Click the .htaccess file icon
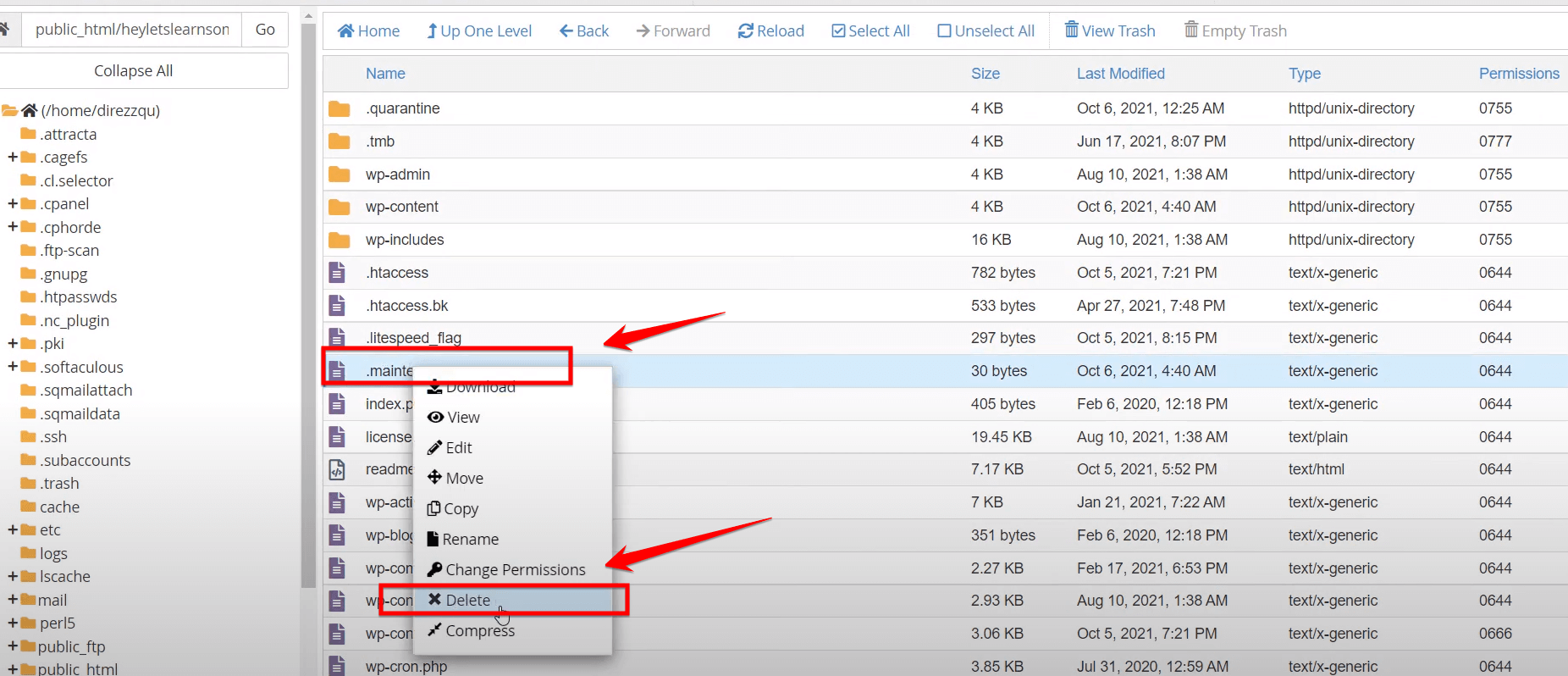This screenshot has width=1568, height=676. pos(337,273)
